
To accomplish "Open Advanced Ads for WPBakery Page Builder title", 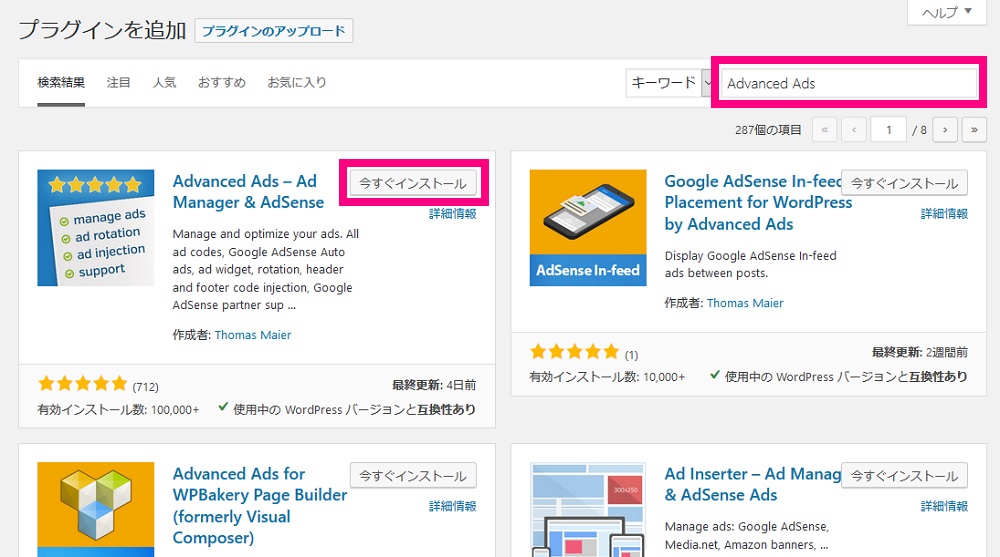I will click(x=260, y=505).
